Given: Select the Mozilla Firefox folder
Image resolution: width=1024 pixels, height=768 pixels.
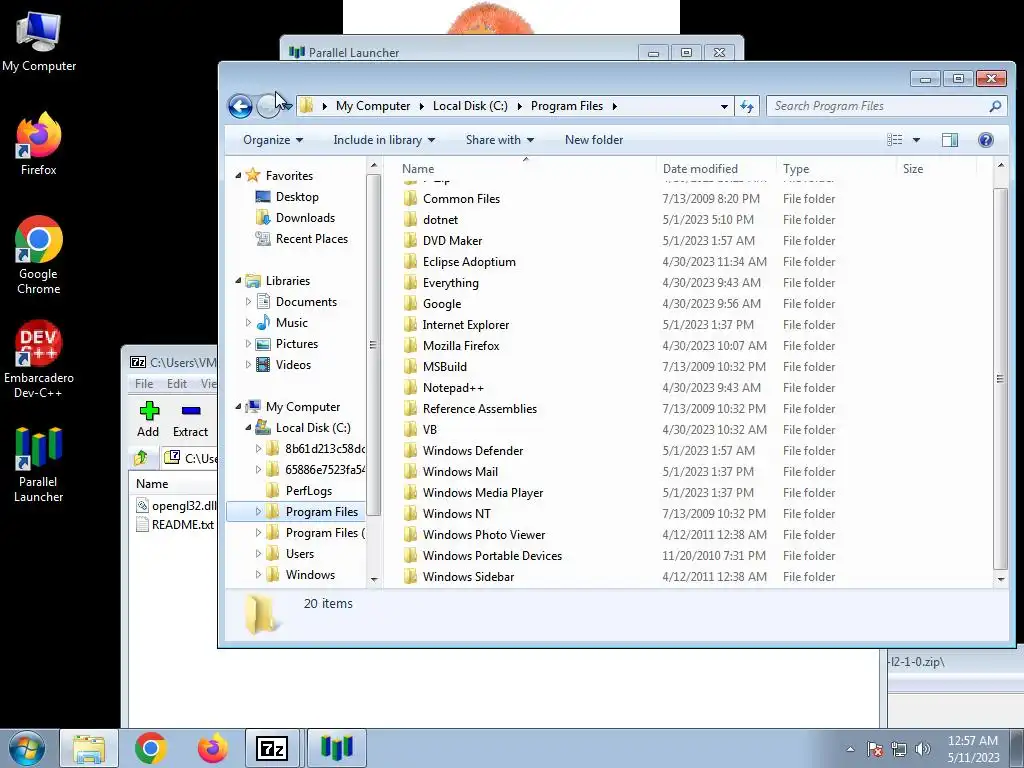Looking at the screenshot, I should coord(461,346).
